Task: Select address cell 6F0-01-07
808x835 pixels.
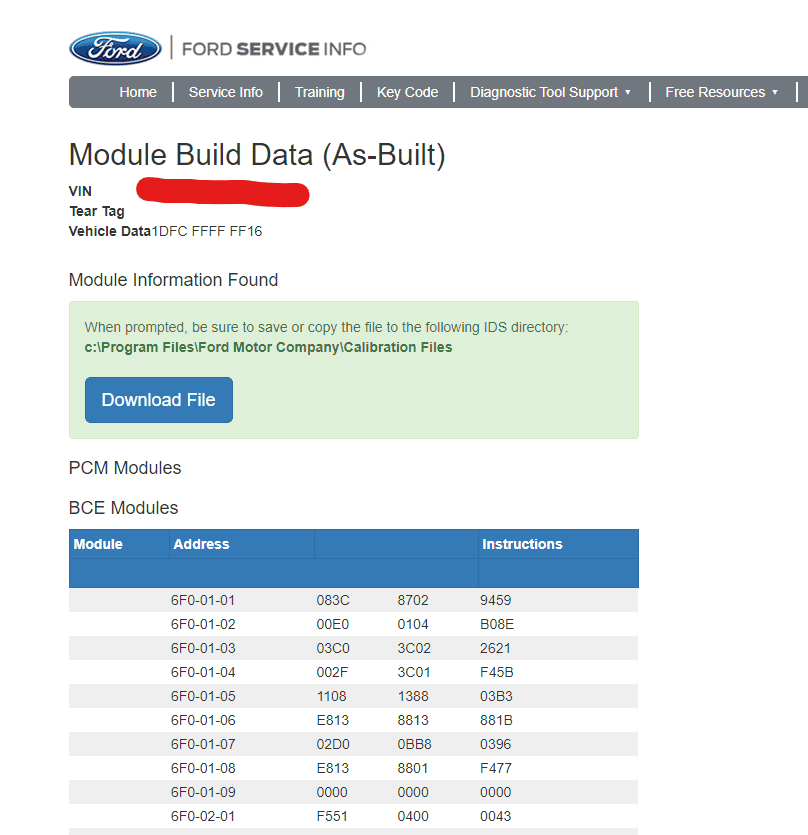Action: tap(203, 744)
